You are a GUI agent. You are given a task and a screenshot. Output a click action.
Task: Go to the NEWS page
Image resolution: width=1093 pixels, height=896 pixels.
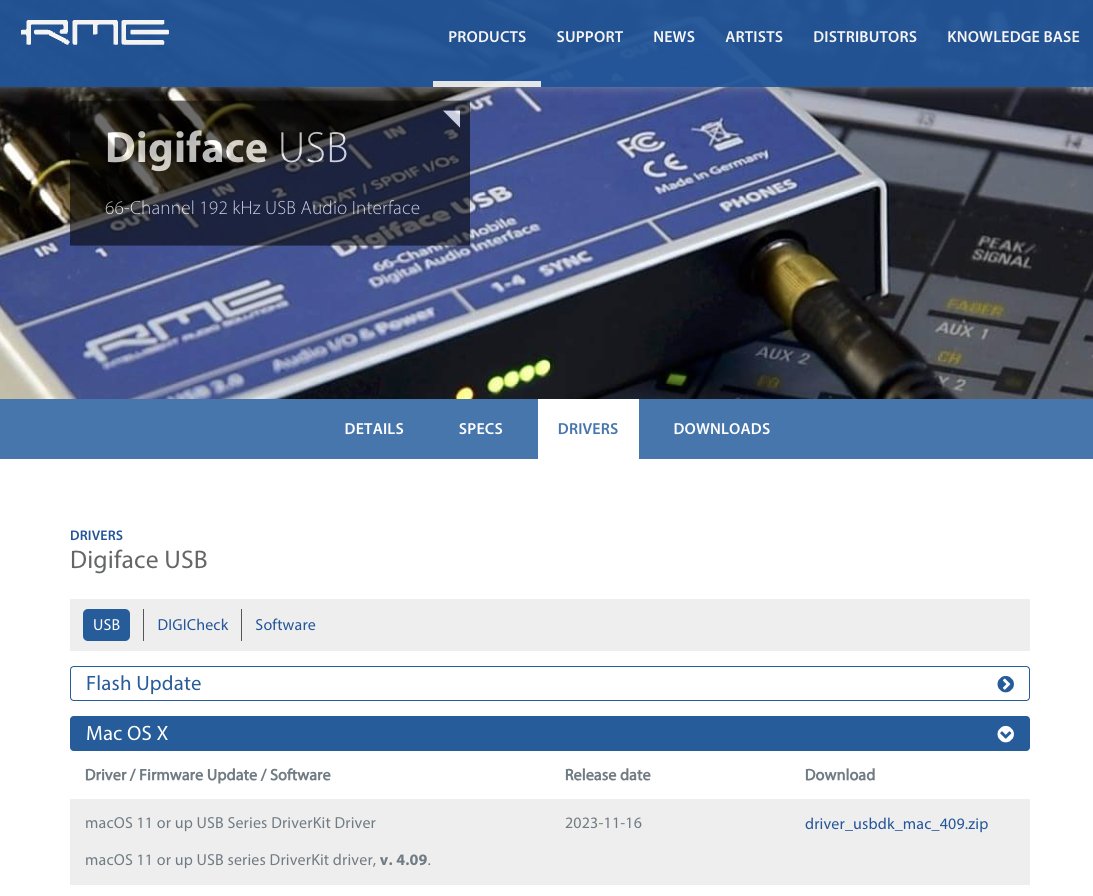click(x=673, y=37)
